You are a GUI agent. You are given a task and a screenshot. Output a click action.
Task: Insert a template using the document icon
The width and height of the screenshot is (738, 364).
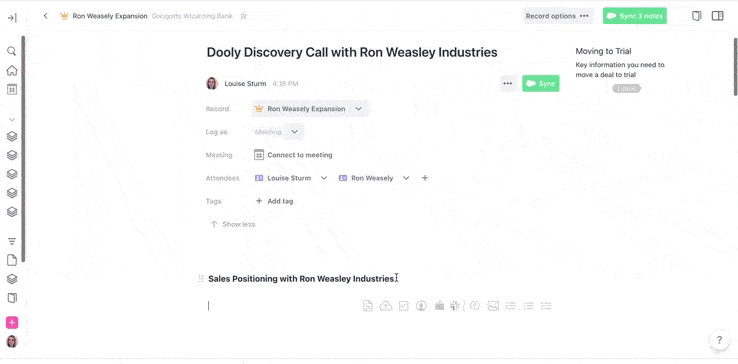click(x=368, y=306)
